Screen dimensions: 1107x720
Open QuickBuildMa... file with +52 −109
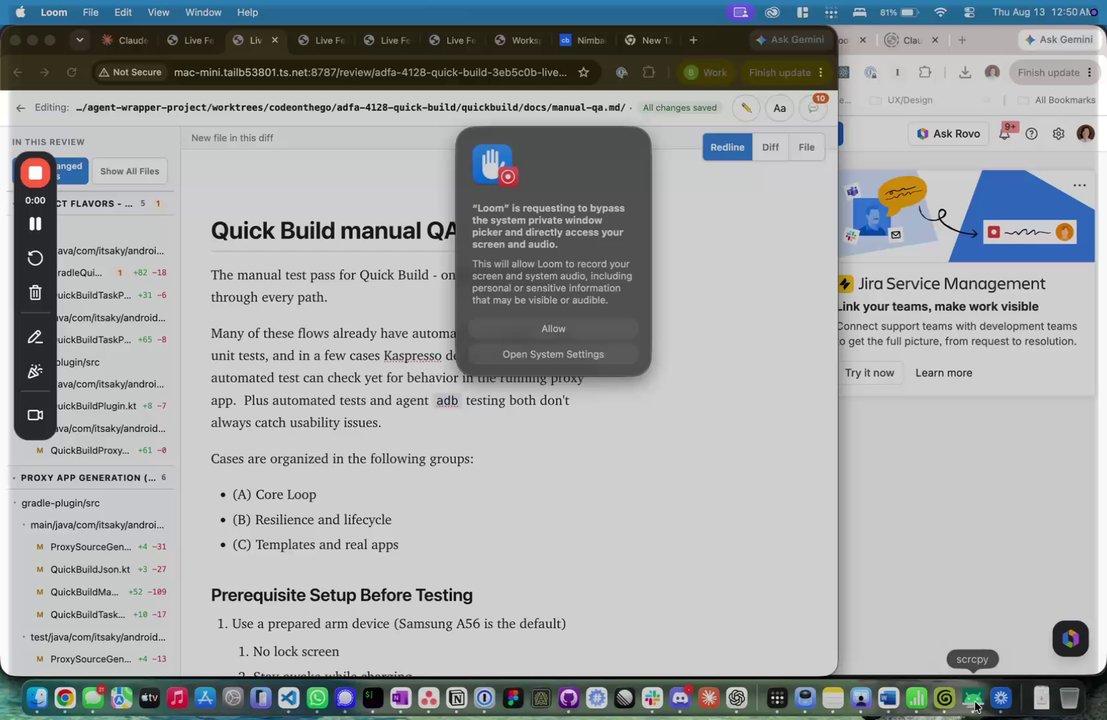point(101,592)
